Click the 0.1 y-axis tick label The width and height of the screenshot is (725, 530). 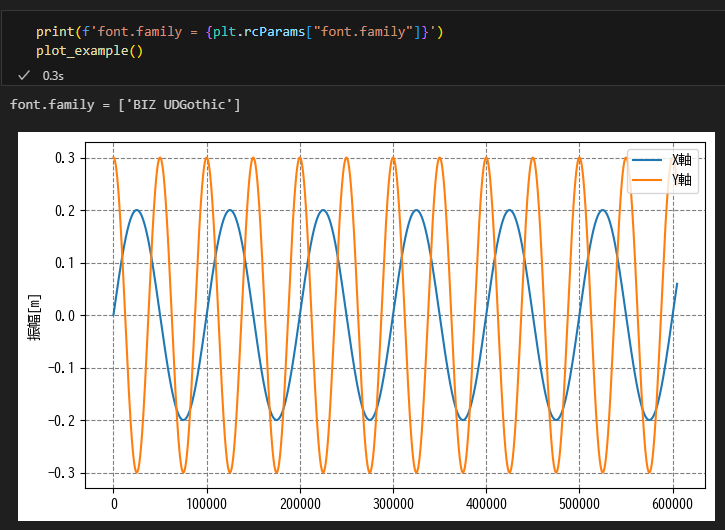(65, 263)
